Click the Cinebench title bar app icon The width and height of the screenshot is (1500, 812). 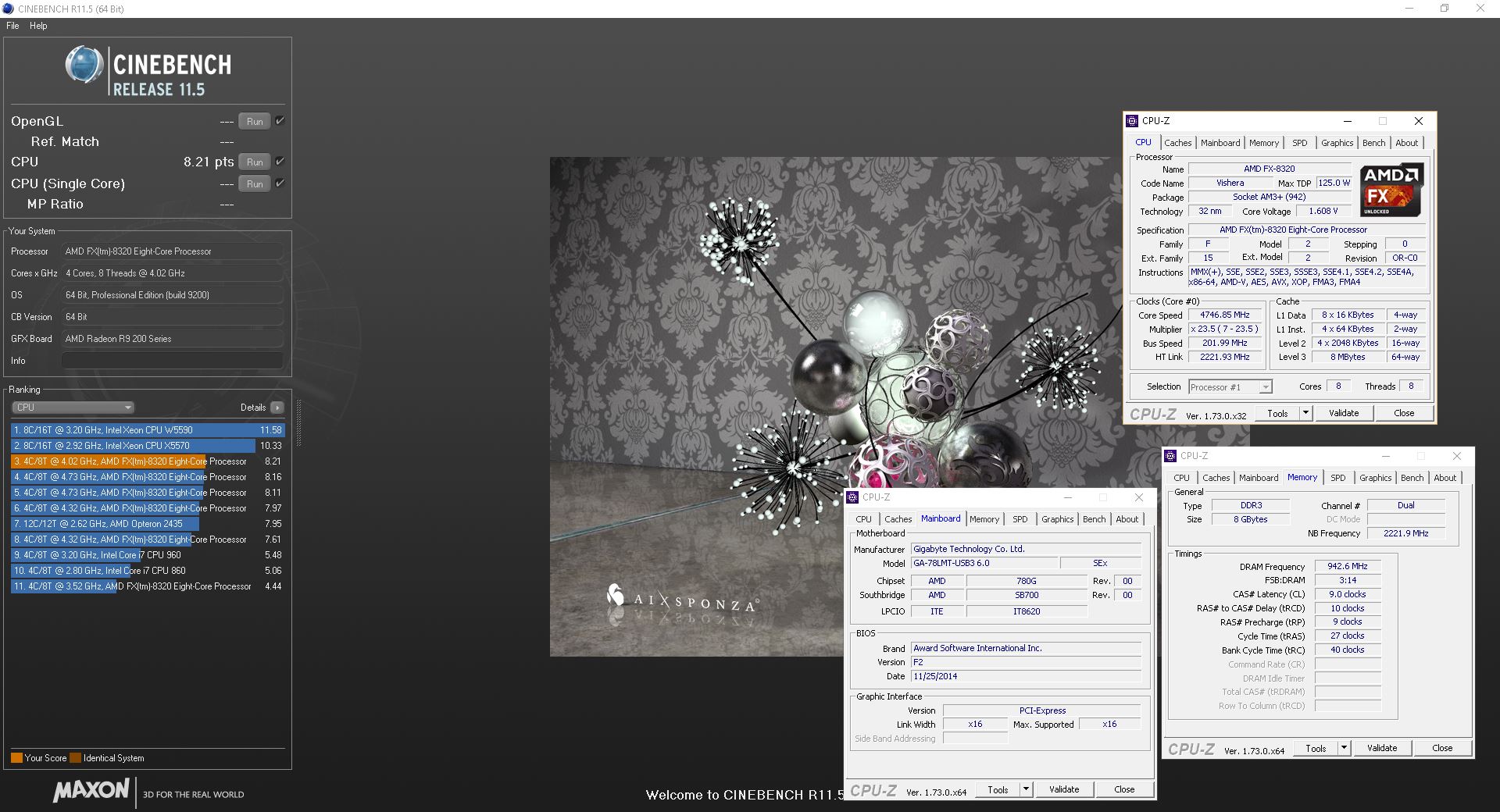pos(8,9)
